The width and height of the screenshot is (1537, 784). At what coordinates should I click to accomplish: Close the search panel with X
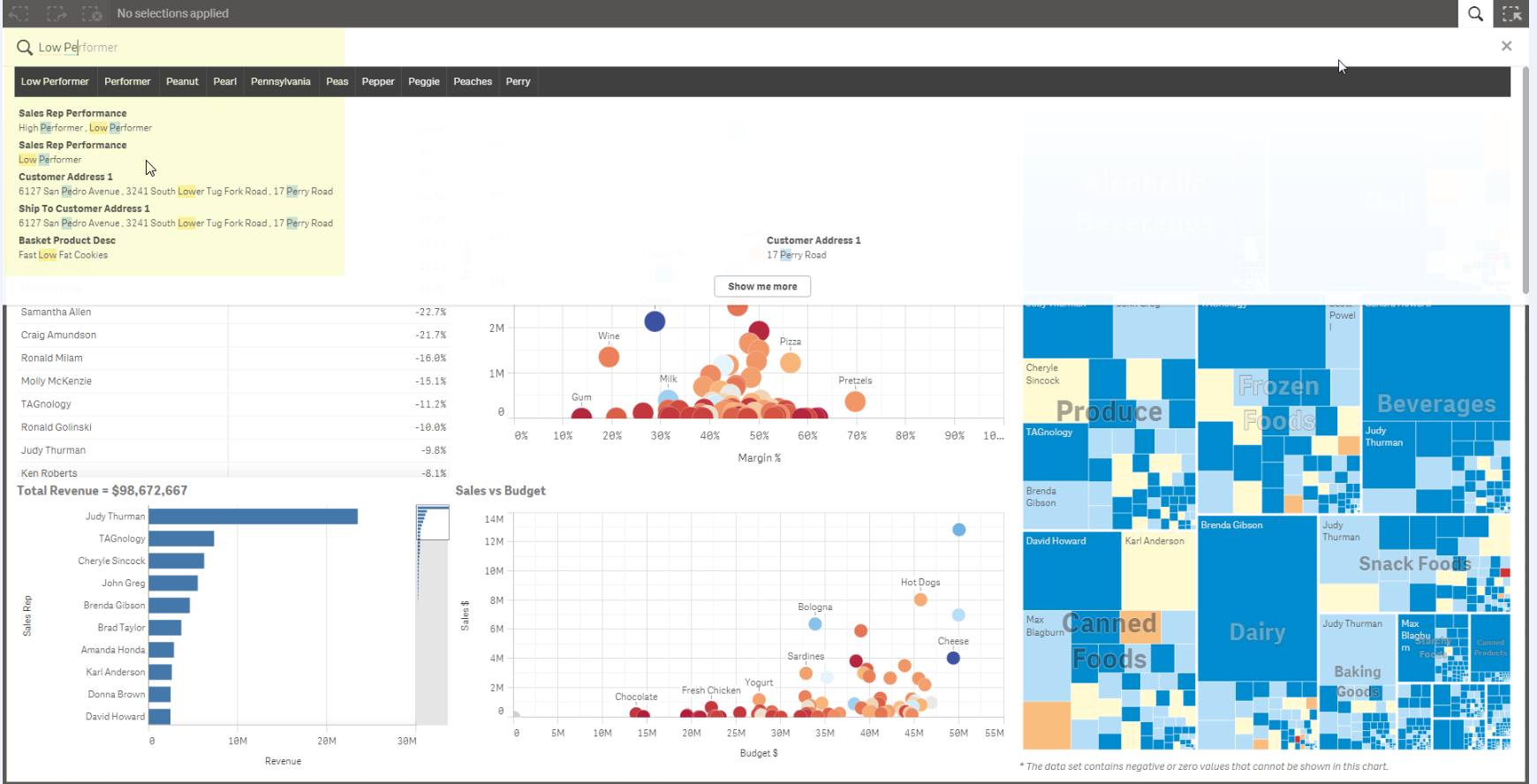1506,46
